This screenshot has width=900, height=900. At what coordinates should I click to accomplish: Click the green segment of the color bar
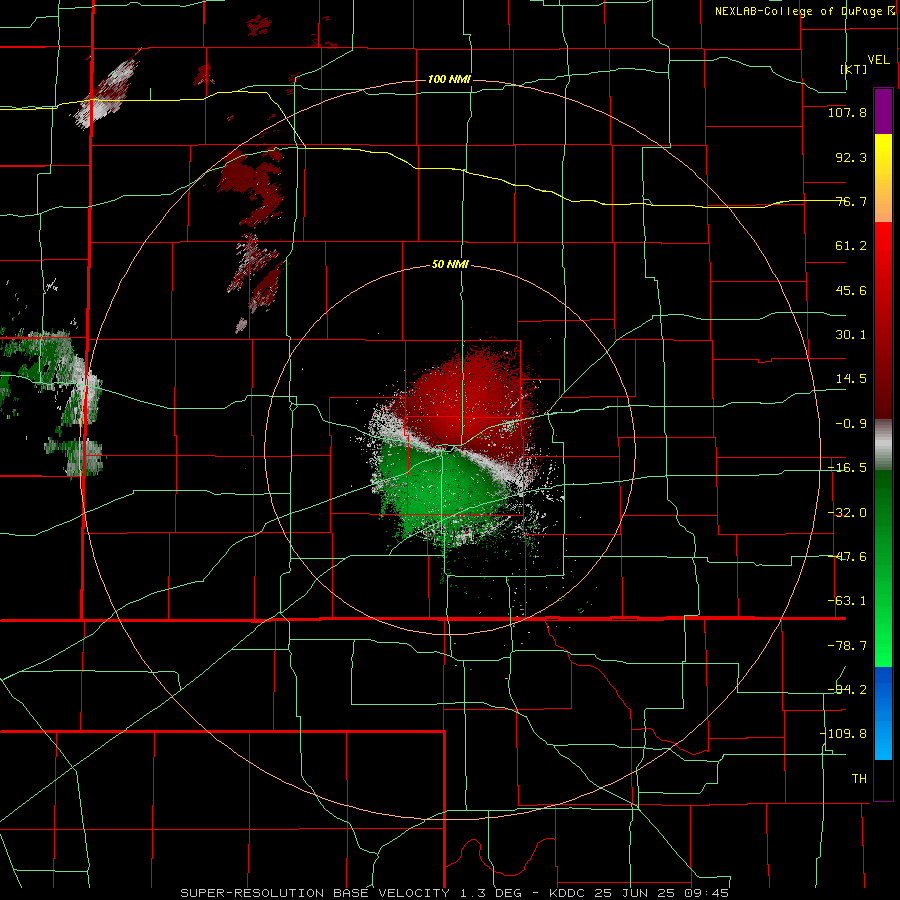[x=883, y=568]
